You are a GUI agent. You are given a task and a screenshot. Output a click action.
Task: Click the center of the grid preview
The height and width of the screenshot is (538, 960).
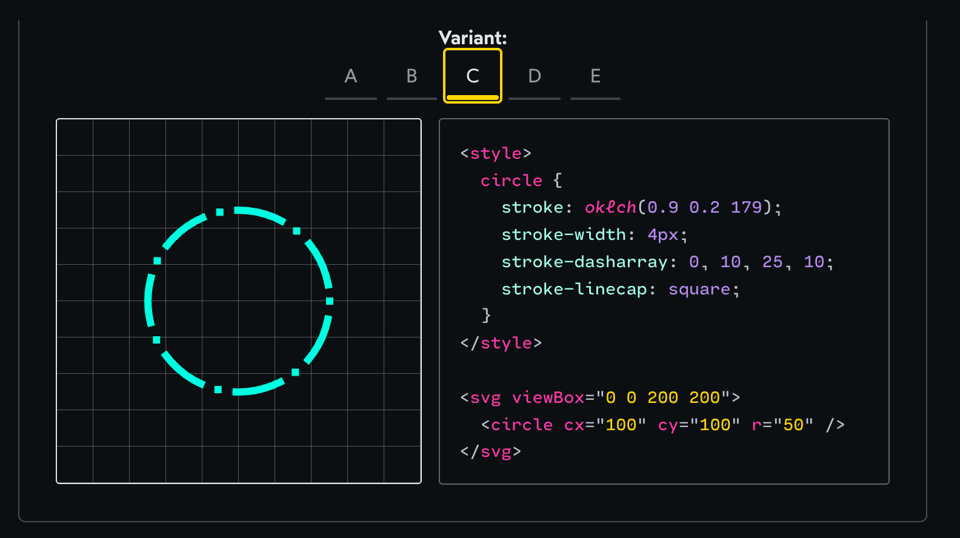[239, 301]
